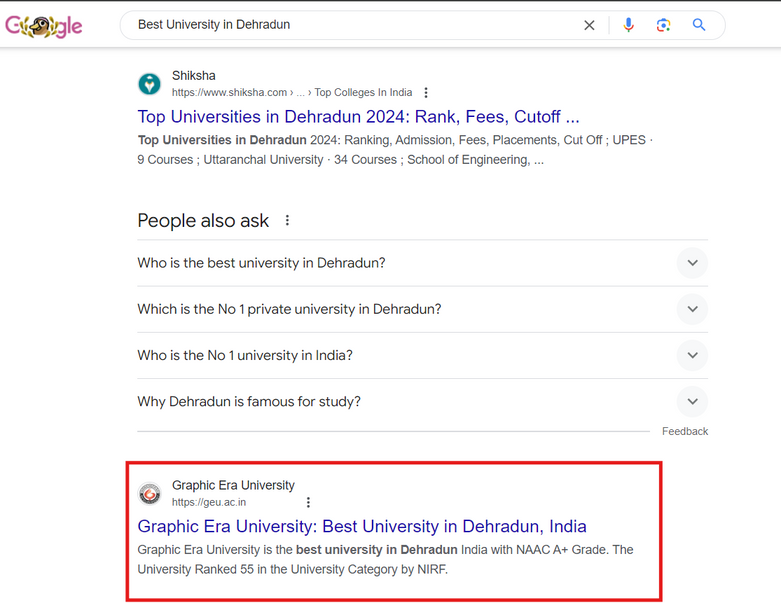Clear the search box text
This screenshot has width=781, height=603.
click(590, 25)
